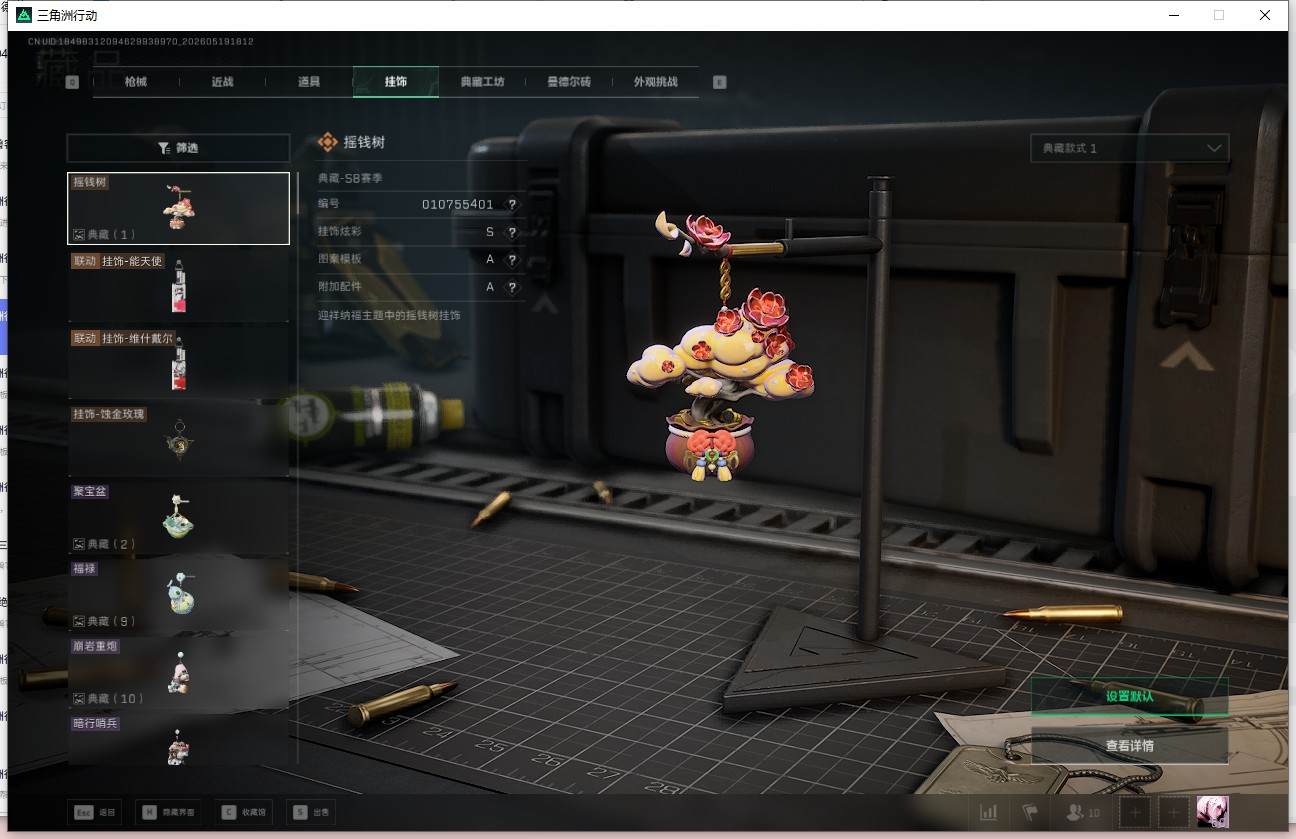Click the Esc 返回 back button

pos(95,813)
